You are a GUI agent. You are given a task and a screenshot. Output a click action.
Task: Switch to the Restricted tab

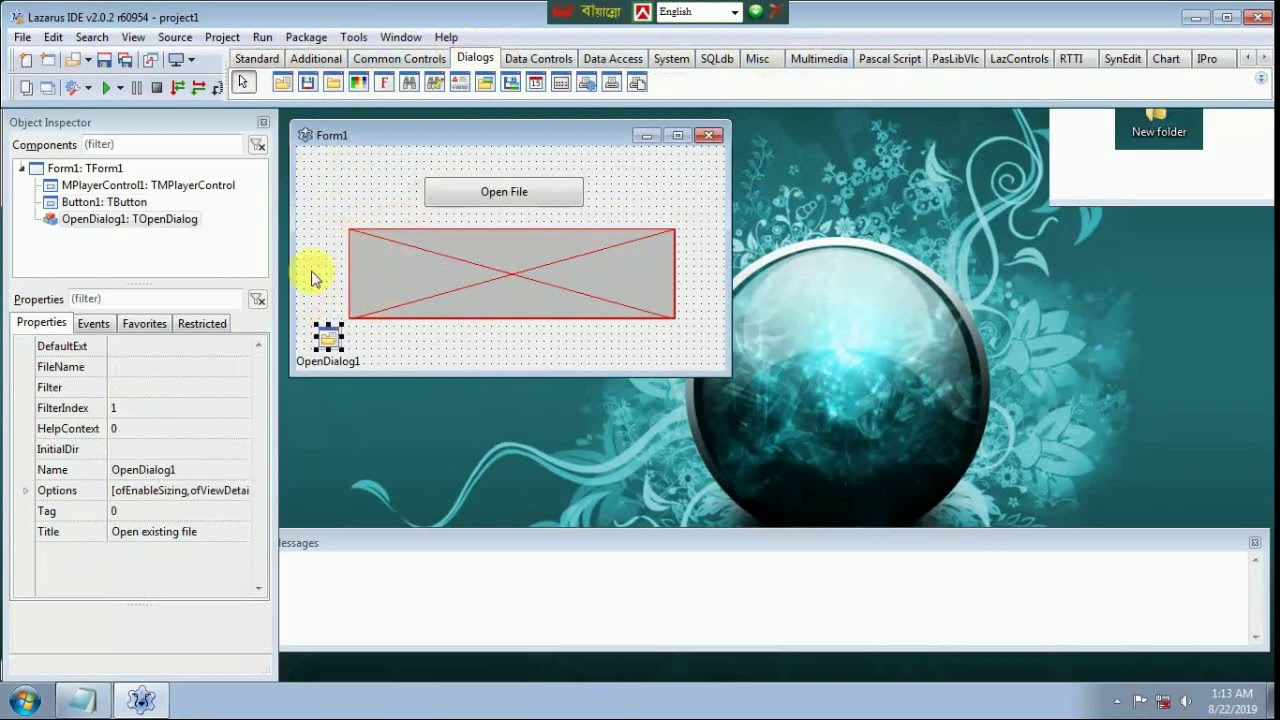[202, 324]
